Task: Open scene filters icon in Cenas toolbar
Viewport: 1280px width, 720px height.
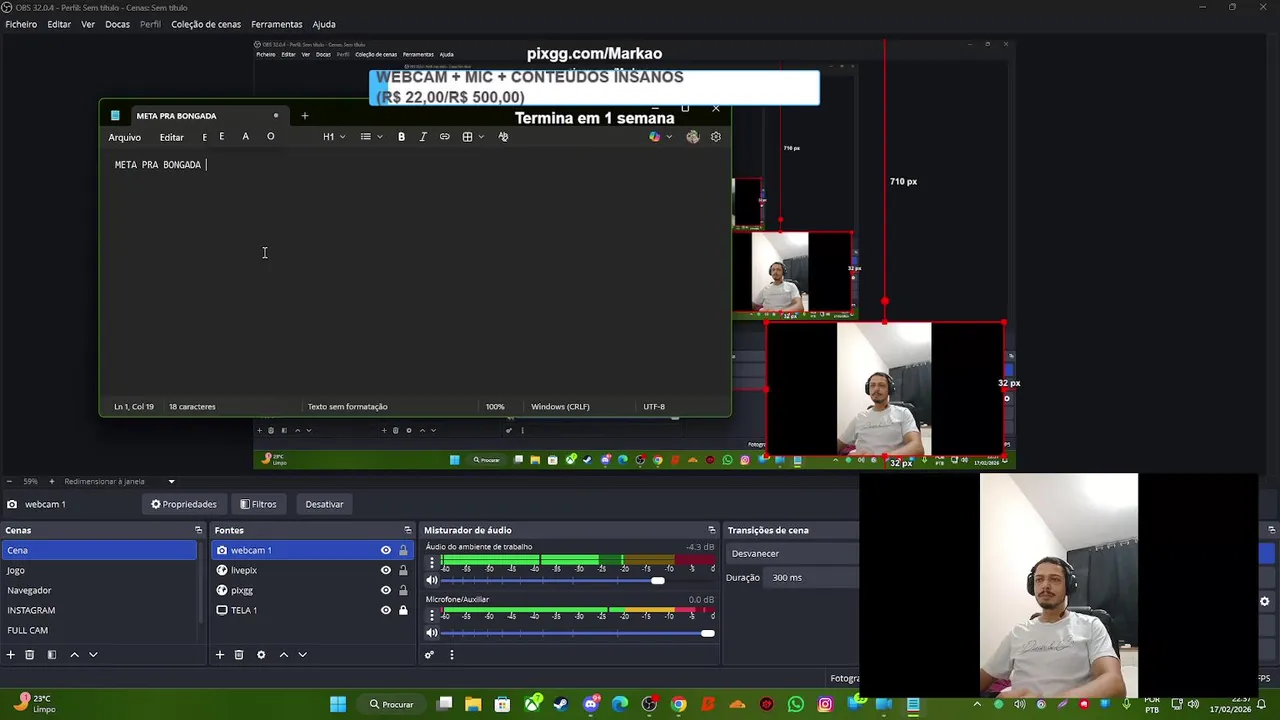Action: [52, 655]
